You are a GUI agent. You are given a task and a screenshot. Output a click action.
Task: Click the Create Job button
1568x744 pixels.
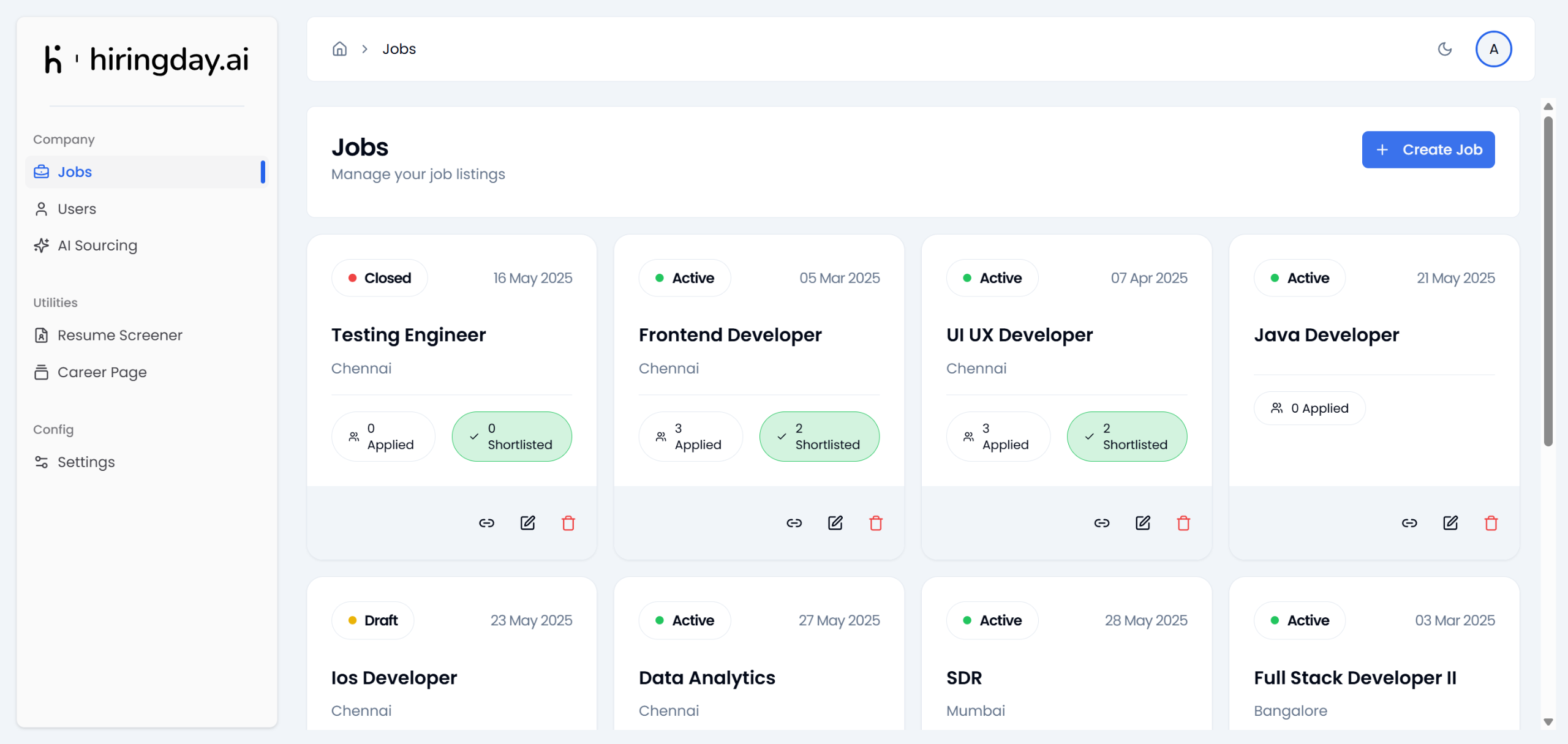pyautogui.click(x=1428, y=149)
